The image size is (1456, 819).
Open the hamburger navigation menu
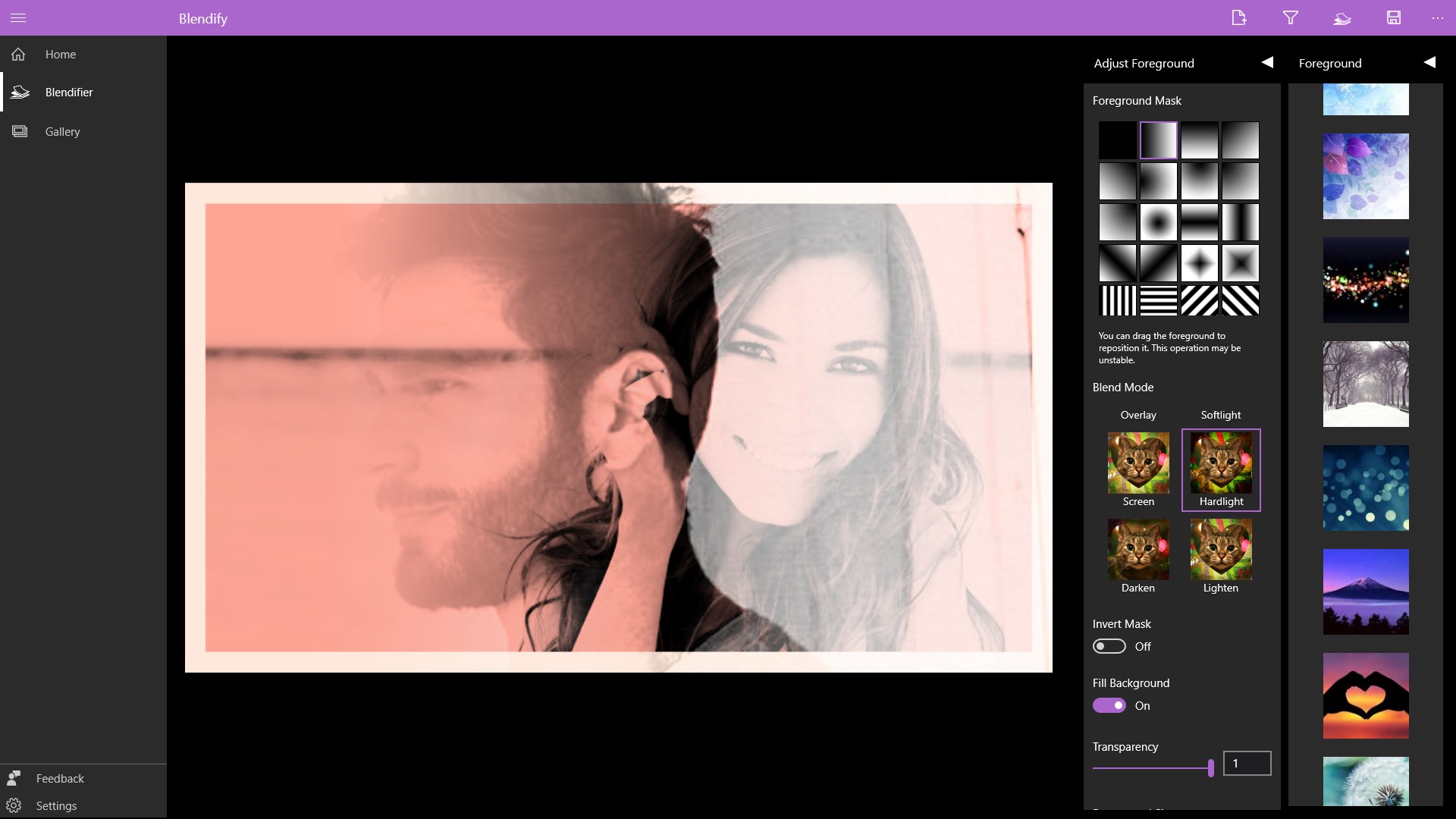[x=18, y=17]
